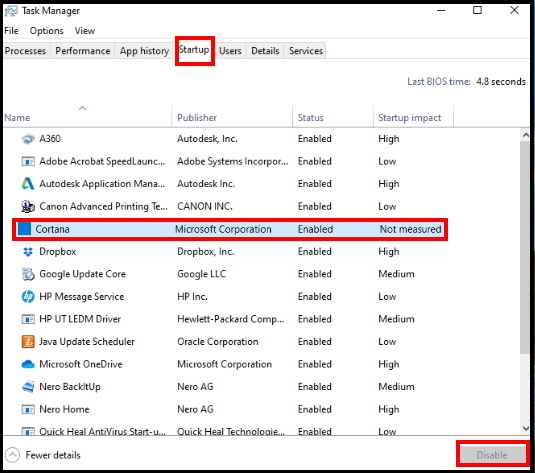The height and width of the screenshot is (473, 535).
Task: Click the Nero BackItUp icon
Action: (x=28, y=387)
